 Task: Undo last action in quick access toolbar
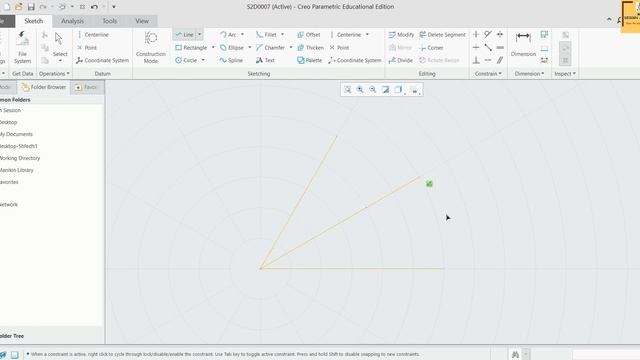point(94,7)
